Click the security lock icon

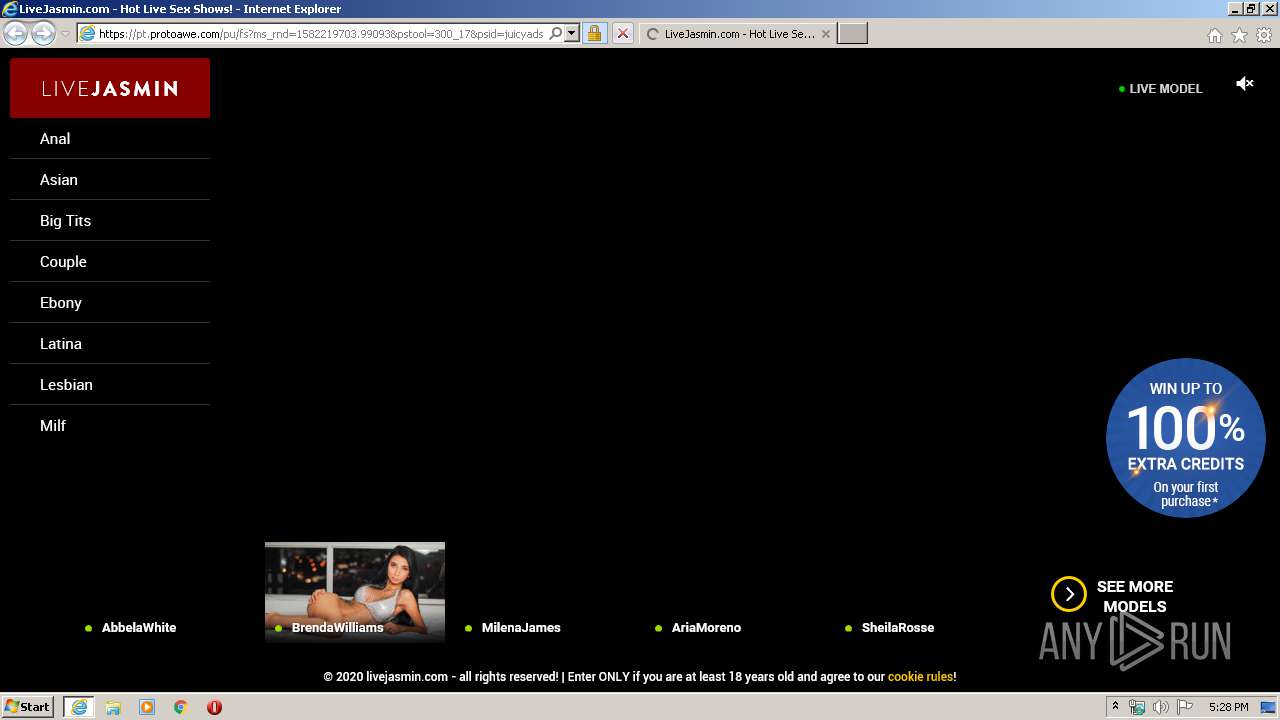594,33
